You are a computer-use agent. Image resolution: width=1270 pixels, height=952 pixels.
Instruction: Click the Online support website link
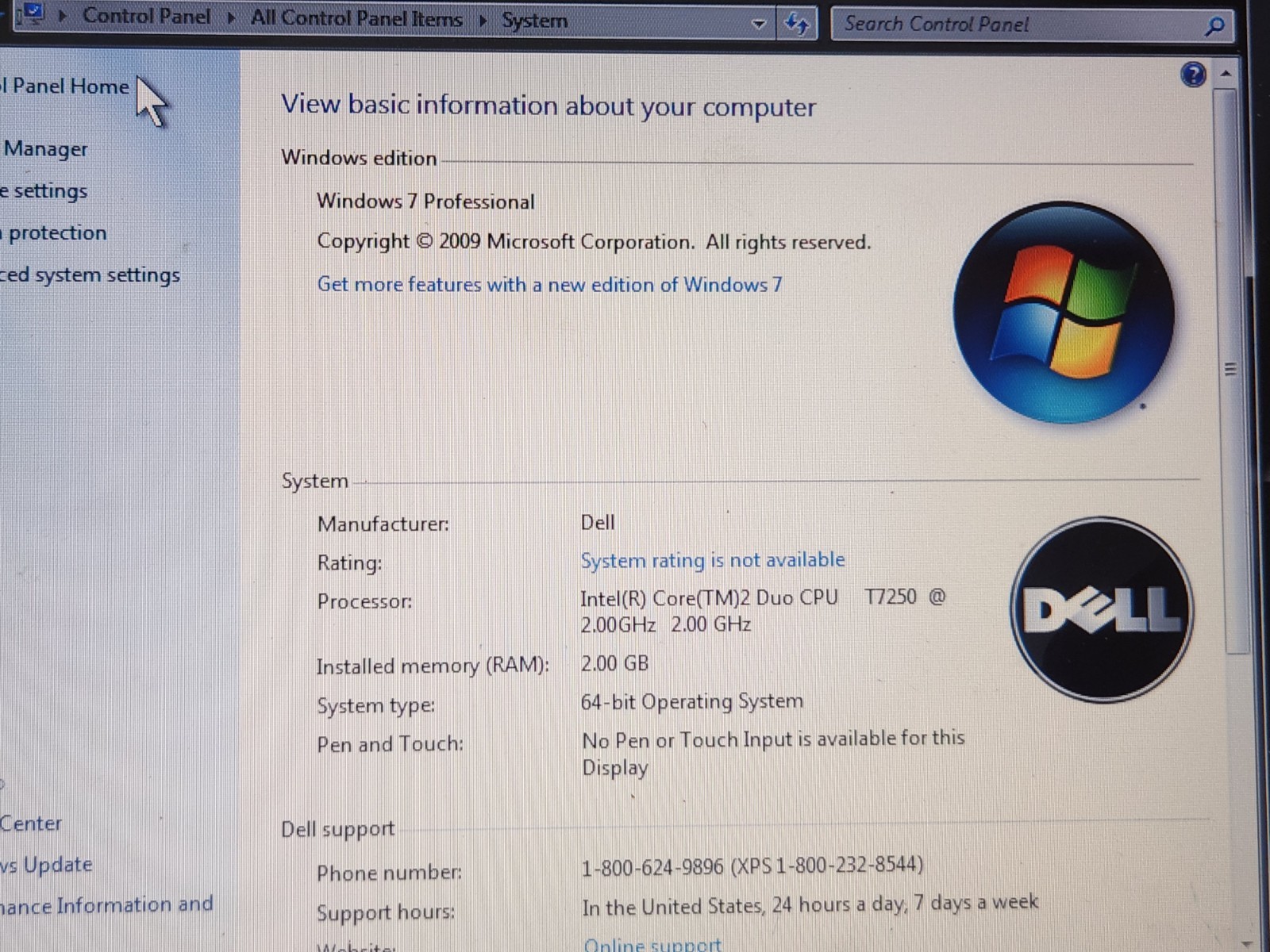click(x=652, y=944)
